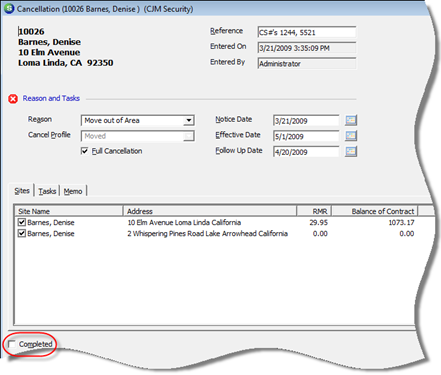The image size is (441, 375).
Task: Click the customer name Barnes, Denise in header
Action: point(49,42)
